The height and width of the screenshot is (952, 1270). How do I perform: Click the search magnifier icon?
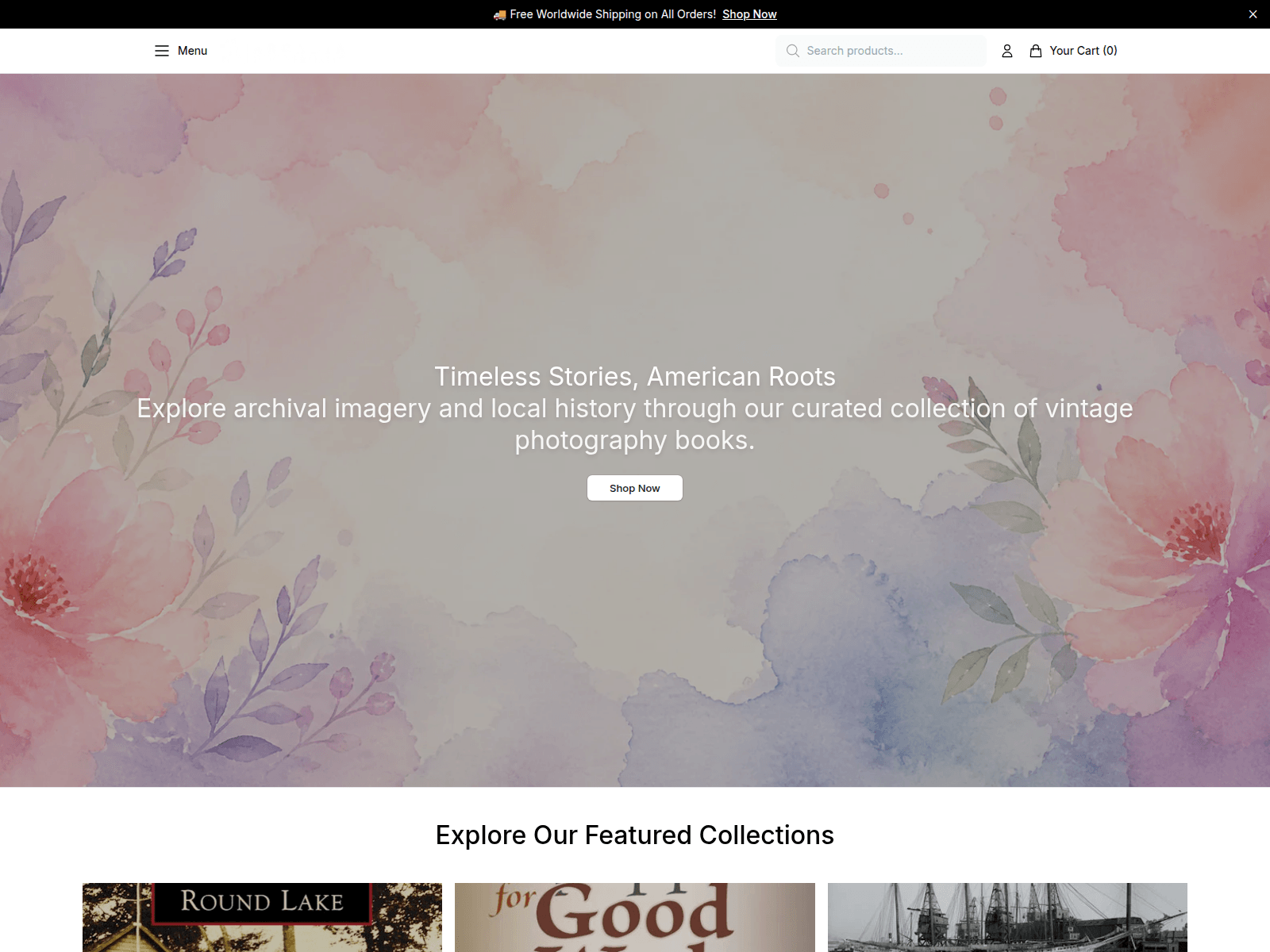pos(792,51)
